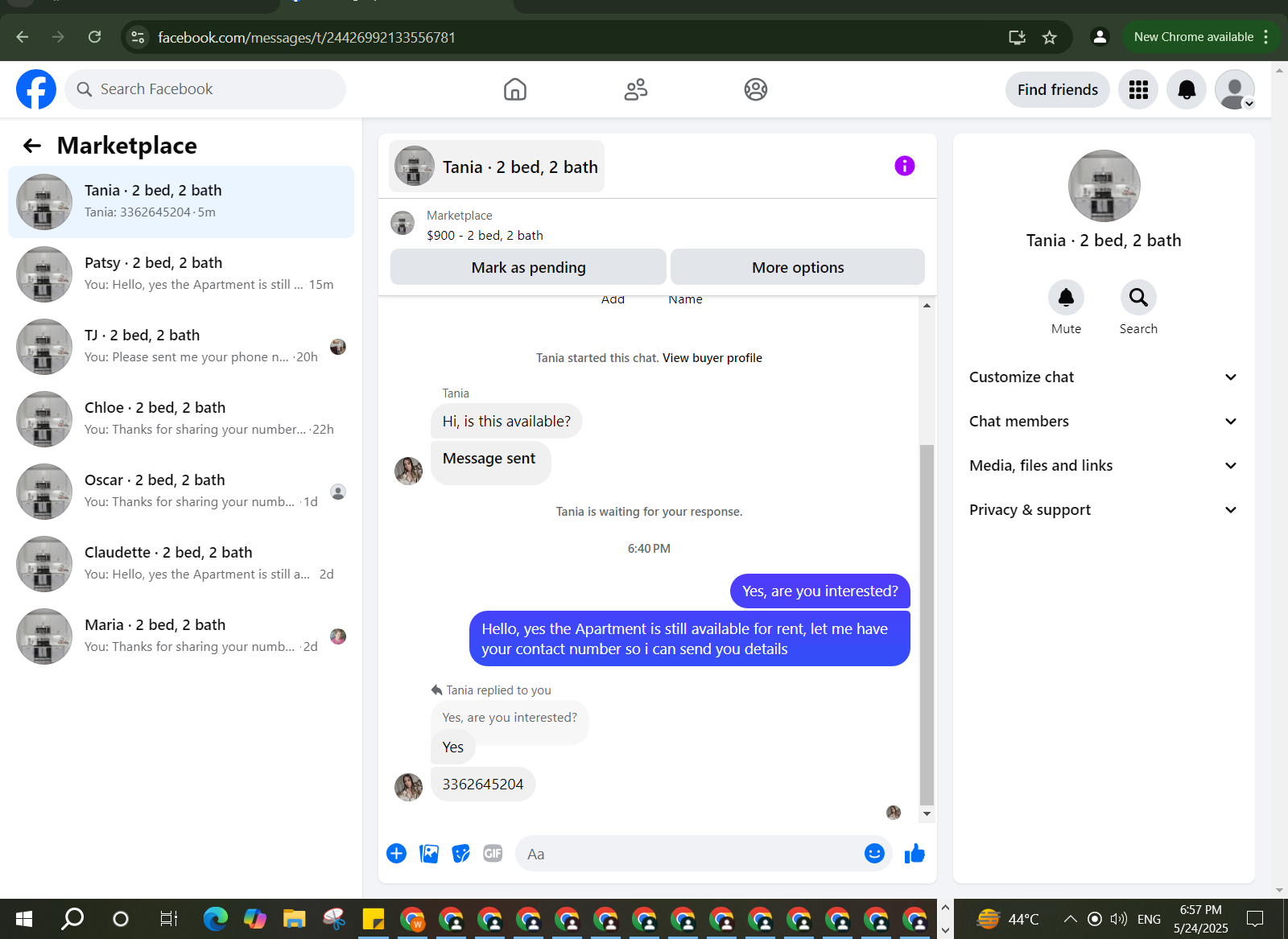This screenshot has width=1288, height=939.
Task: Click the browser address bar URL
Action: tap(307, 37)
